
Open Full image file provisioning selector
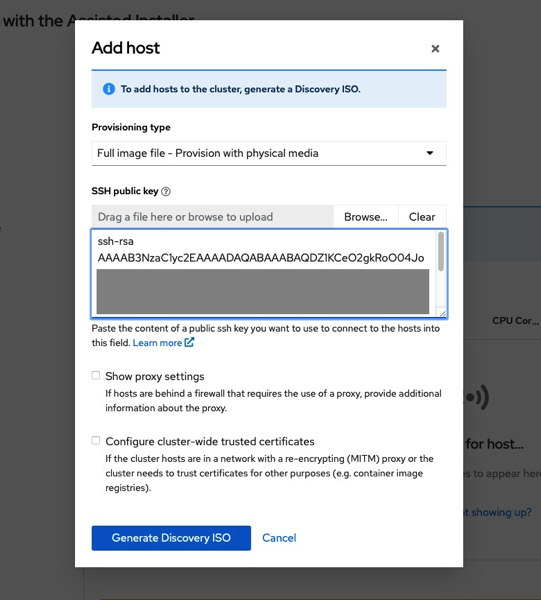pos(269,153)
